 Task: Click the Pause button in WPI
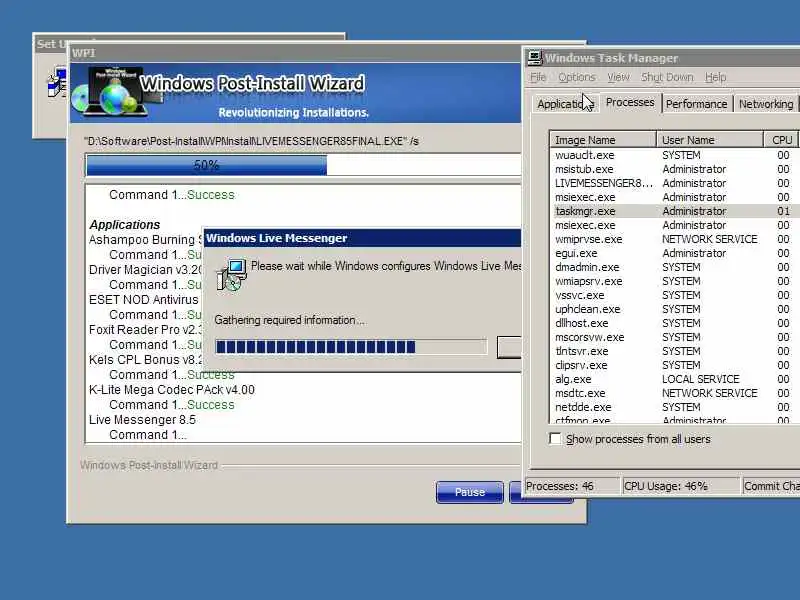[470, 492]
